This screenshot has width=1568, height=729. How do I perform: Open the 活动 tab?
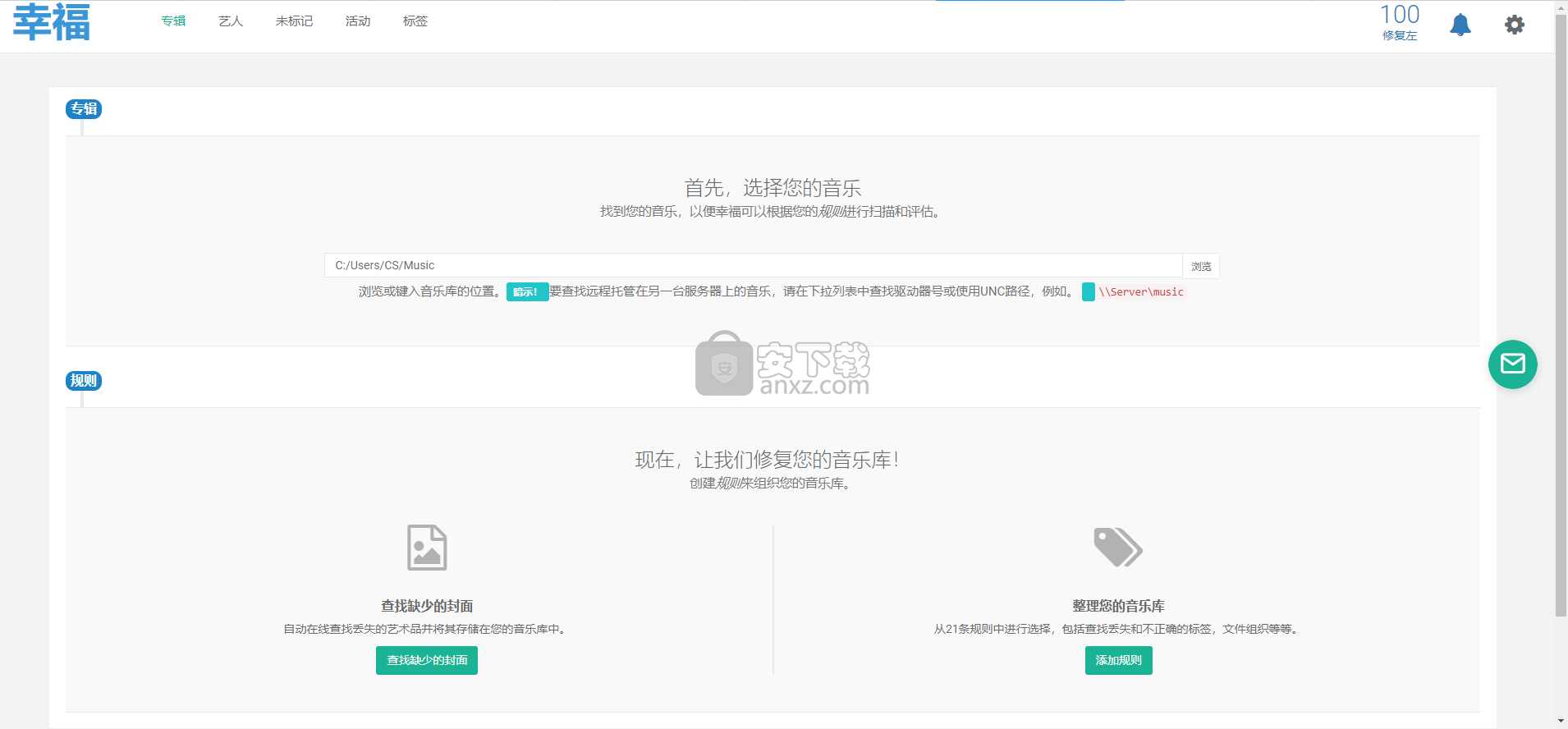click(x=358, y=21)
